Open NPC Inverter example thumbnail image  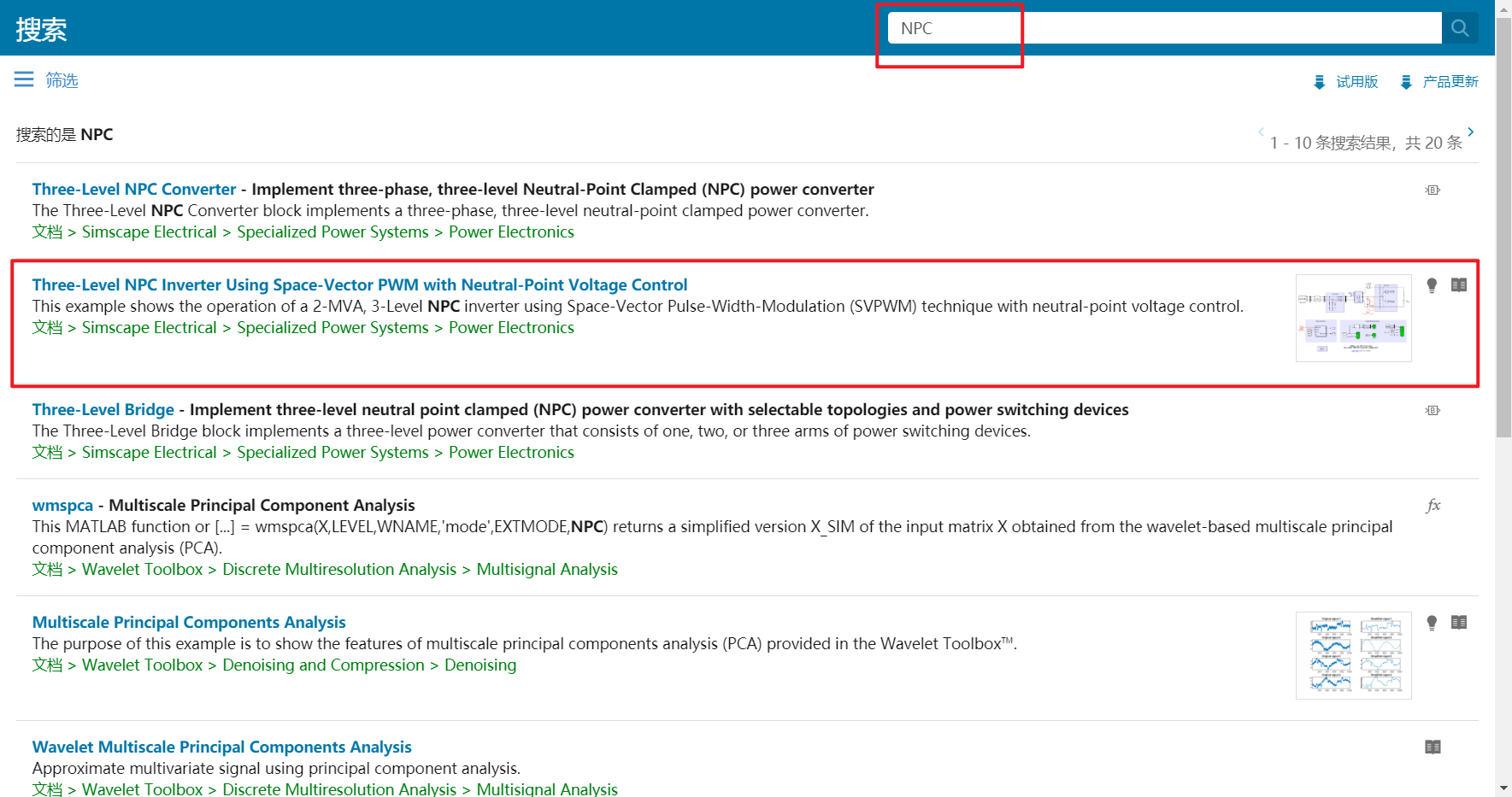1354,318
